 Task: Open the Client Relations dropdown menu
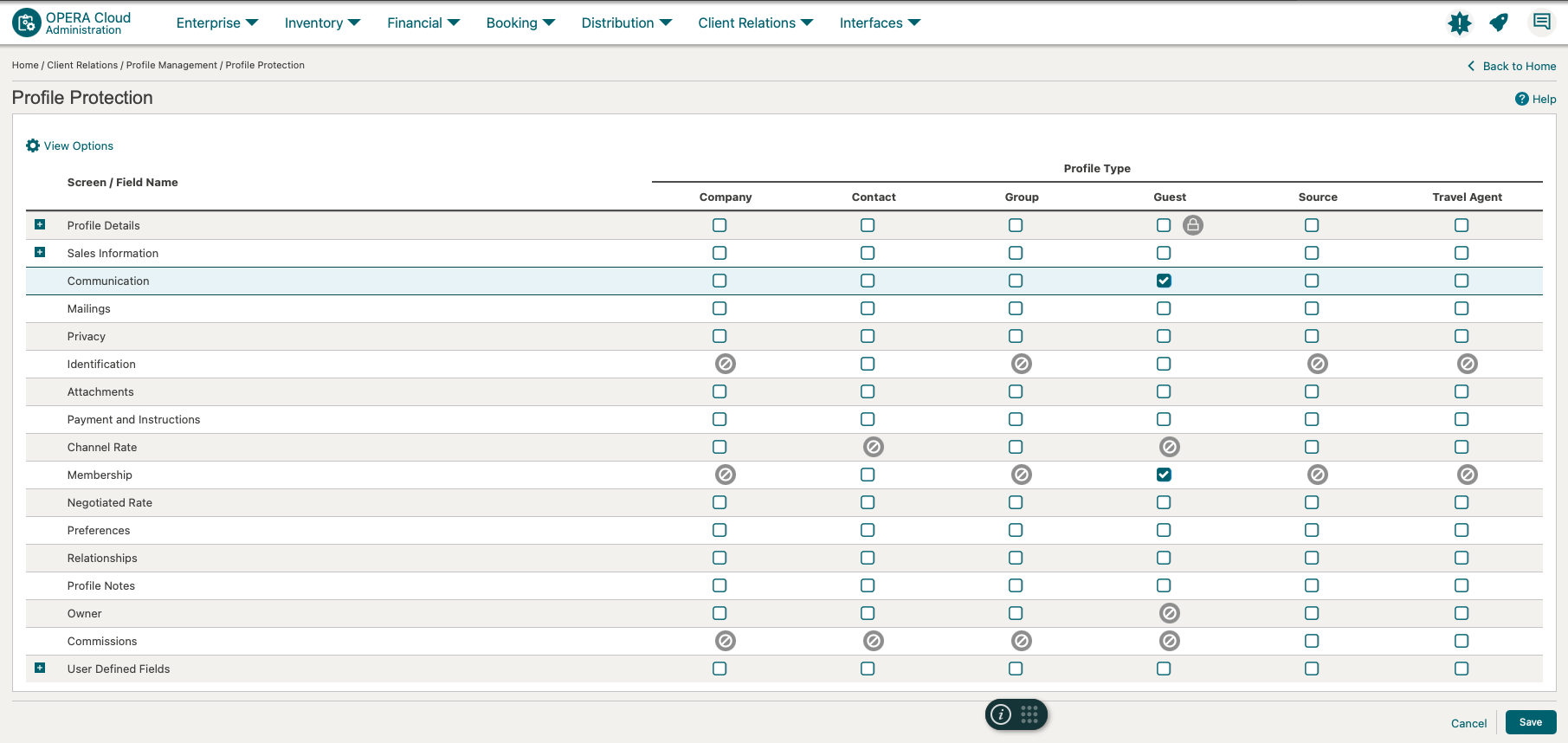tap(755, 23)
